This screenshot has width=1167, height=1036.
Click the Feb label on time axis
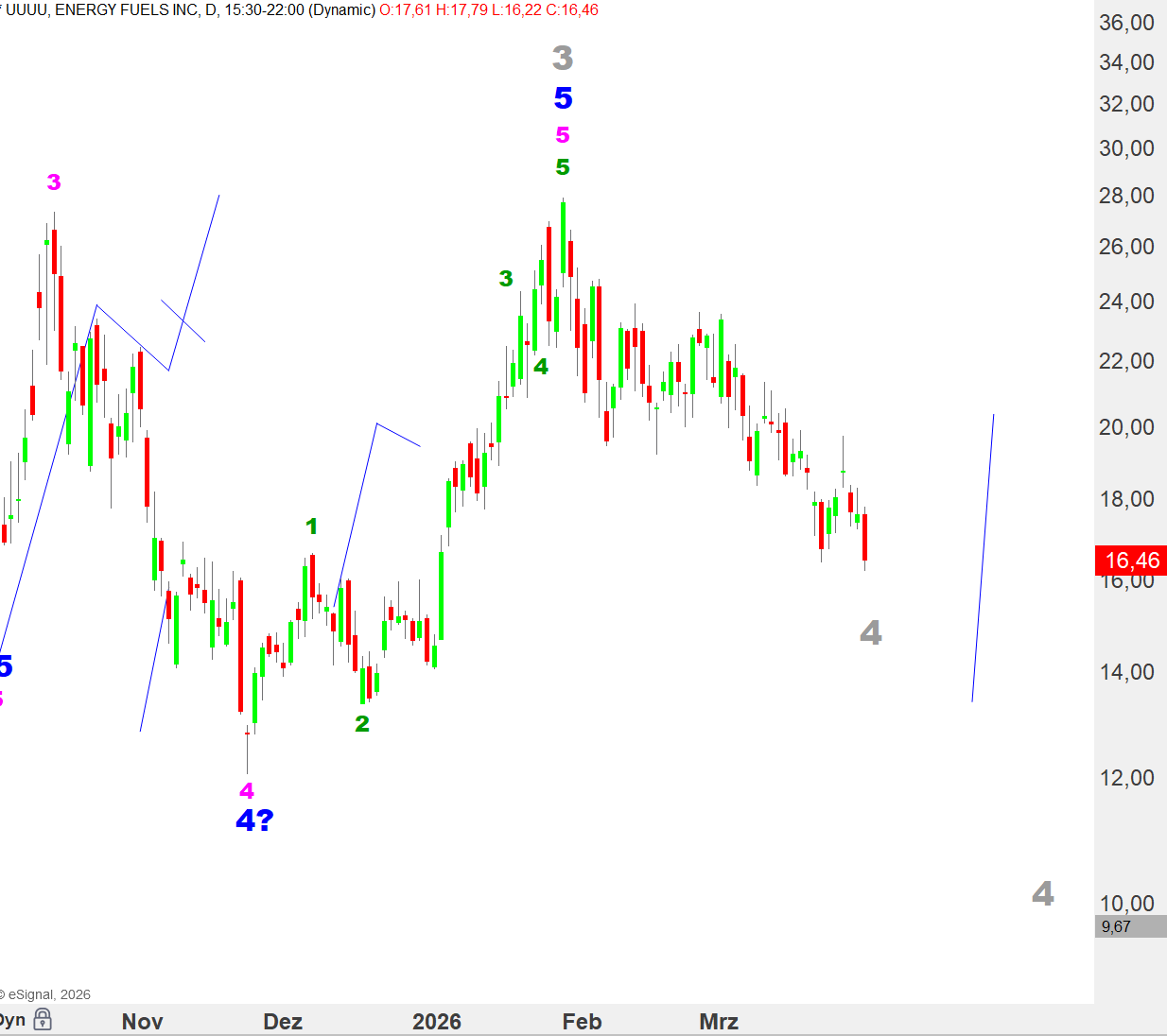pyautogui.click(x=582, y=1021)
